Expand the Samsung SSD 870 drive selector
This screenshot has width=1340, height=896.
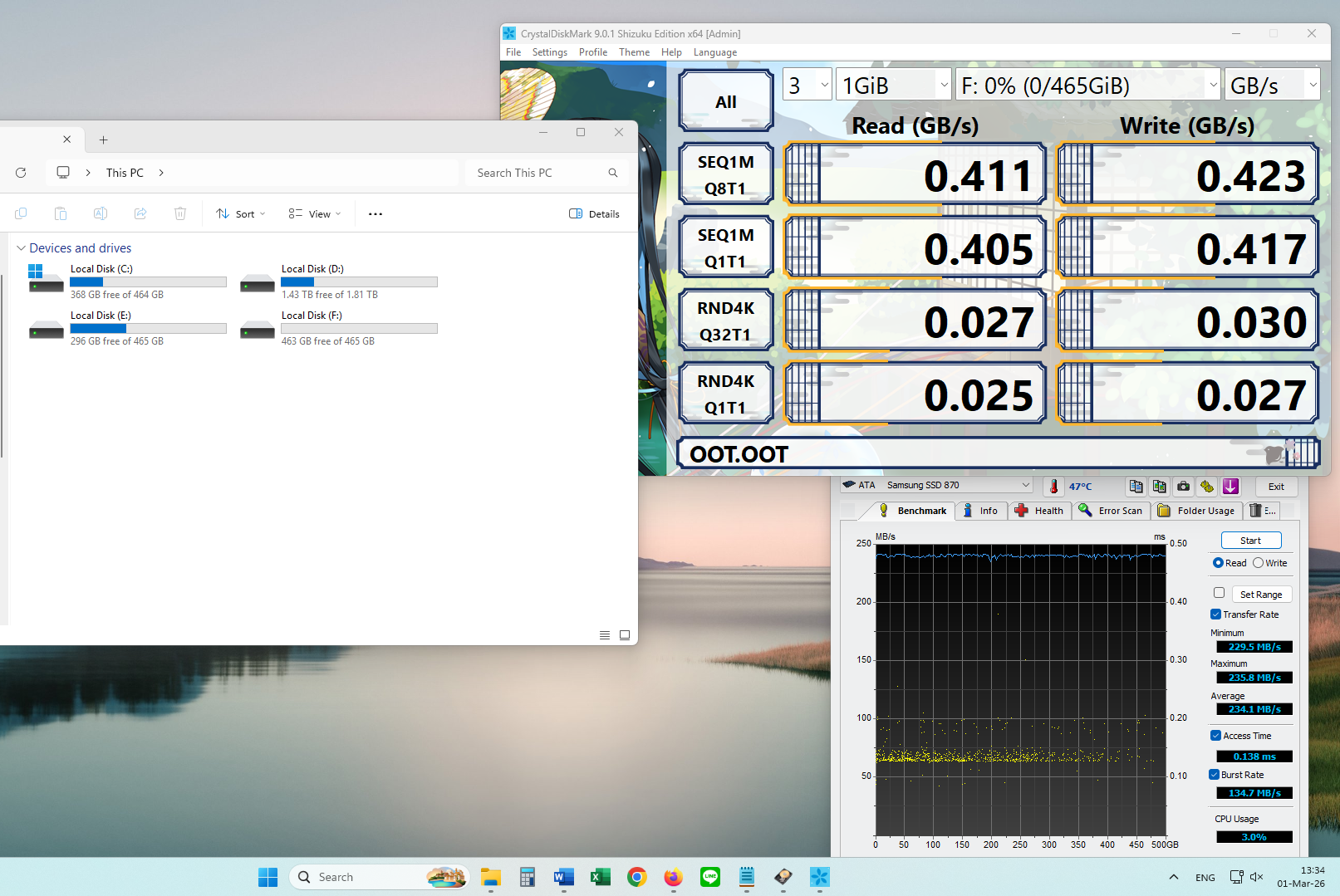(1025, 486)
